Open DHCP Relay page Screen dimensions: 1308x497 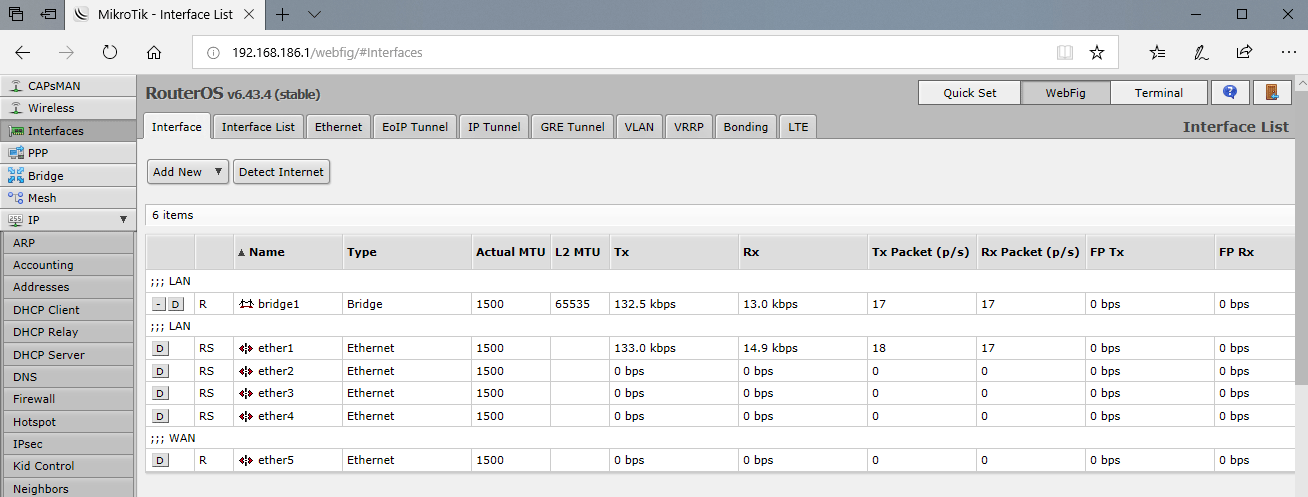coord(67,332)
